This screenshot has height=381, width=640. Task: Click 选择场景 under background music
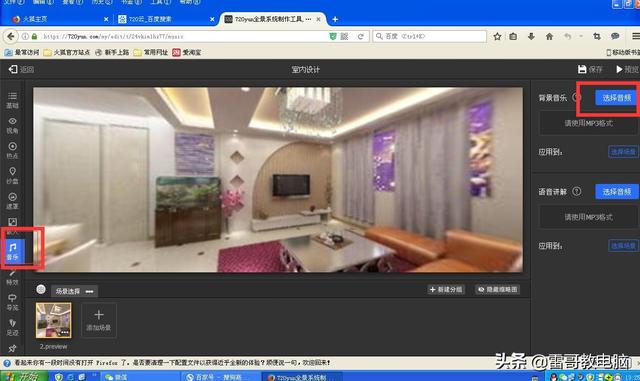623,152
